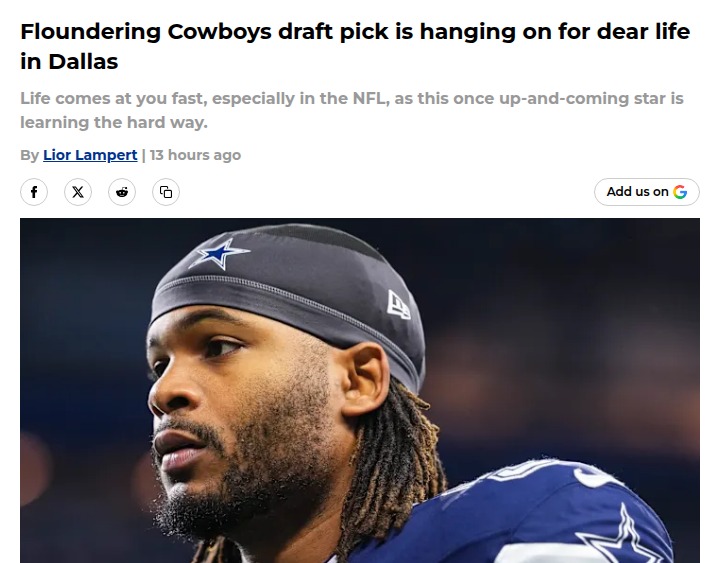The width and height of the screenshot is (720, 563).
Task: Share the article on X
Action: pyautogui.click(x=78, y=192)
